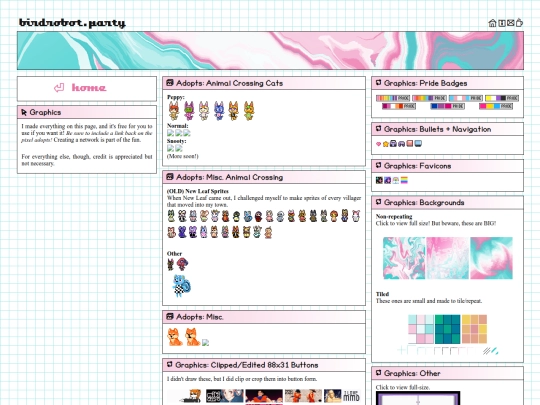
Task: Click the black penguin New Leaf sprite
Action: pyautogui.click(x=236, y=216)
